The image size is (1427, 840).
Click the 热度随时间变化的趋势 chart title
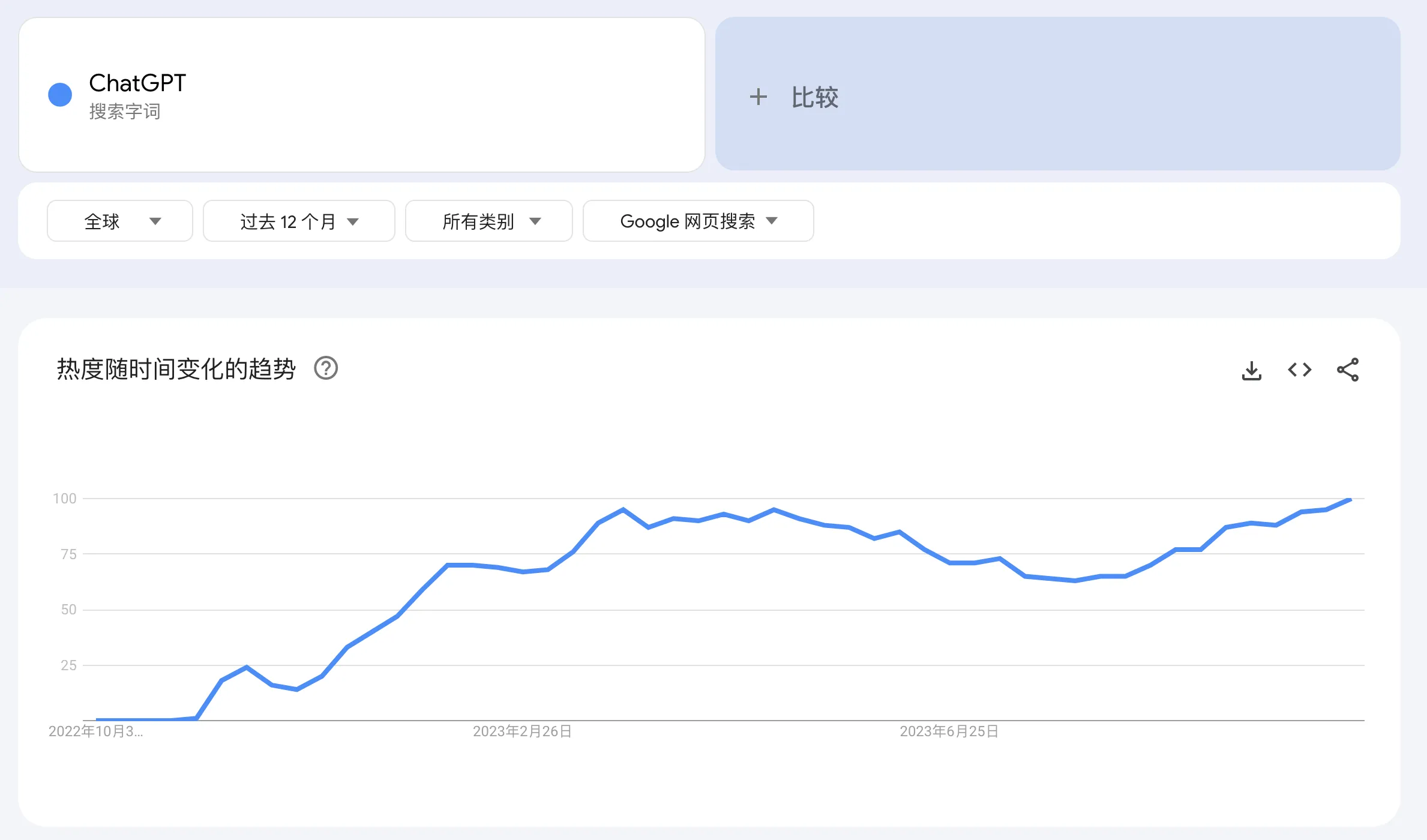tap(176, 369)
